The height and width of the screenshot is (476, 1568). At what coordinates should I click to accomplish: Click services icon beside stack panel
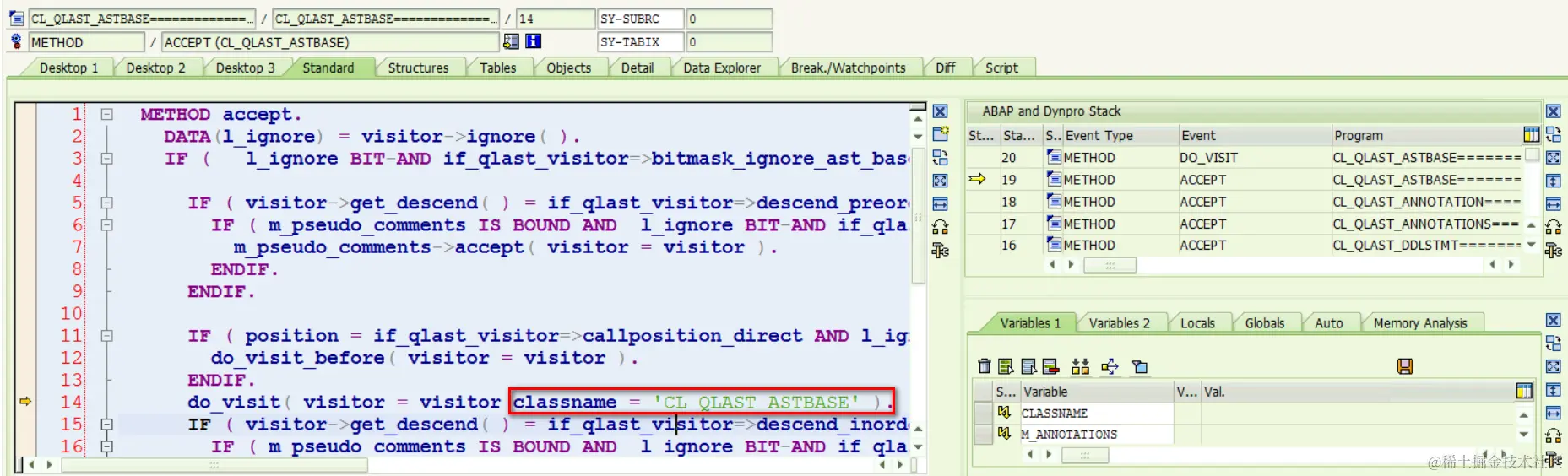[1553, 226]
